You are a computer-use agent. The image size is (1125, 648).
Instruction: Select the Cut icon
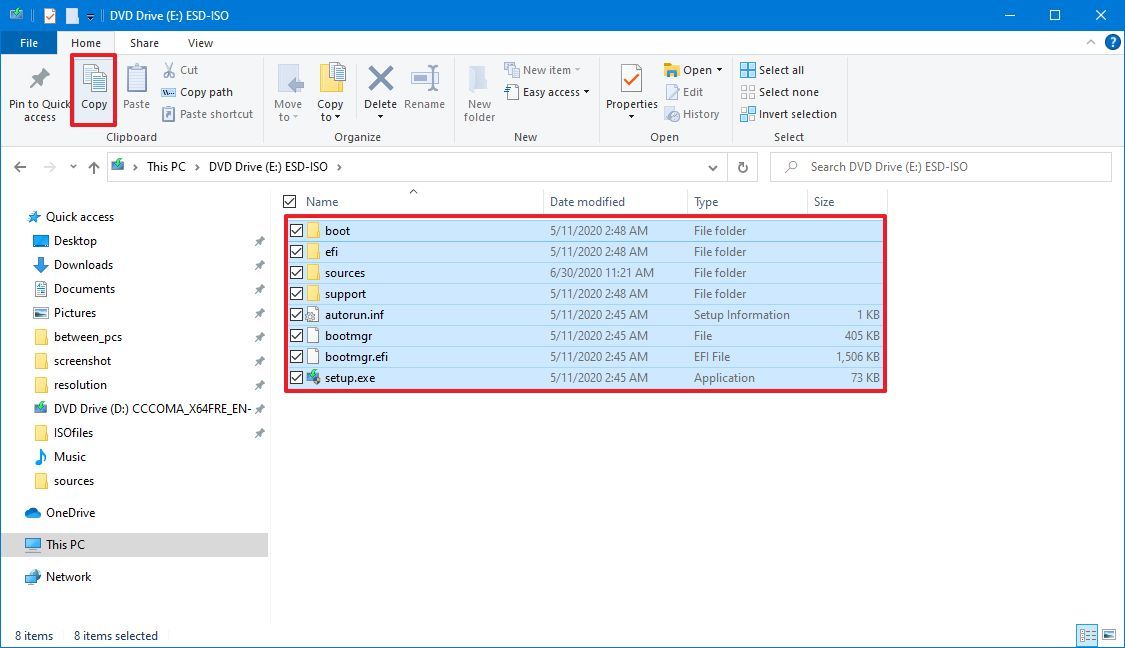(172, 69)
